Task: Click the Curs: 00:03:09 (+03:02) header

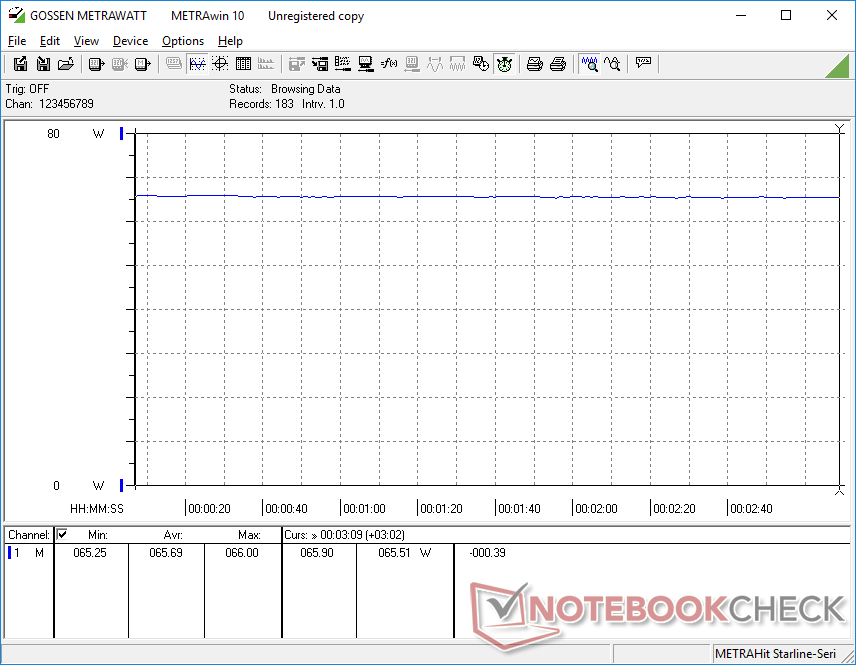Action: coord(344,535)
